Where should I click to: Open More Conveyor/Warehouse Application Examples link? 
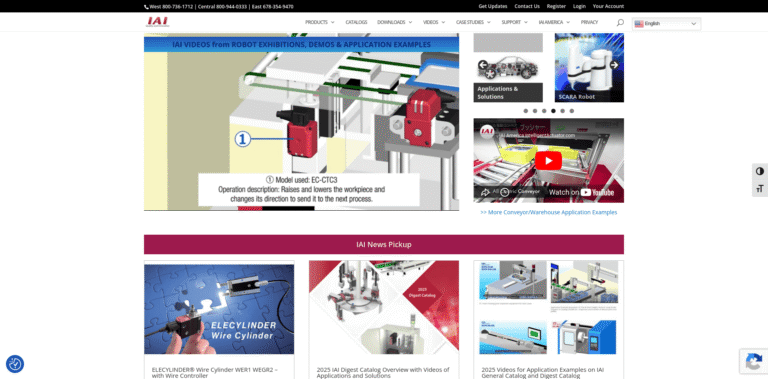coord(549,213)
